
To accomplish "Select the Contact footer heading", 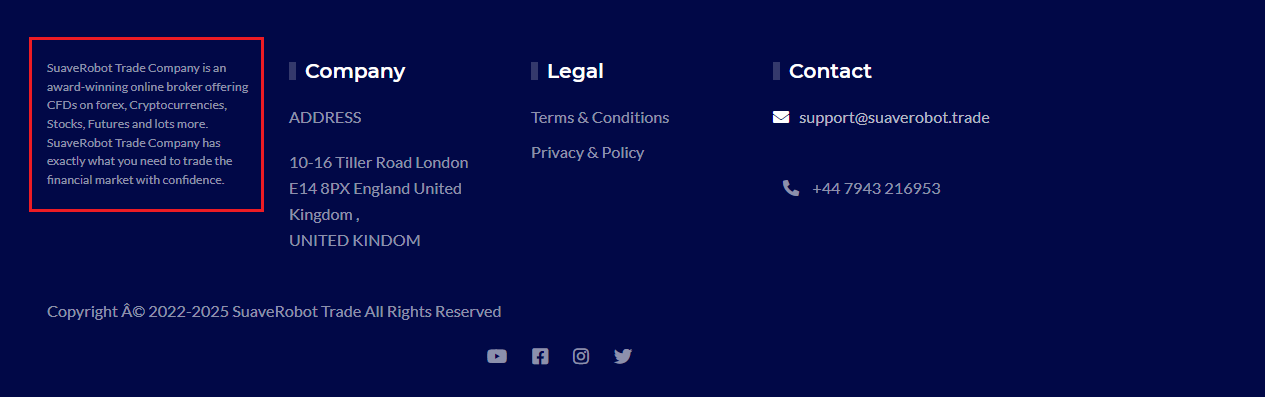I will coord(830,71).
